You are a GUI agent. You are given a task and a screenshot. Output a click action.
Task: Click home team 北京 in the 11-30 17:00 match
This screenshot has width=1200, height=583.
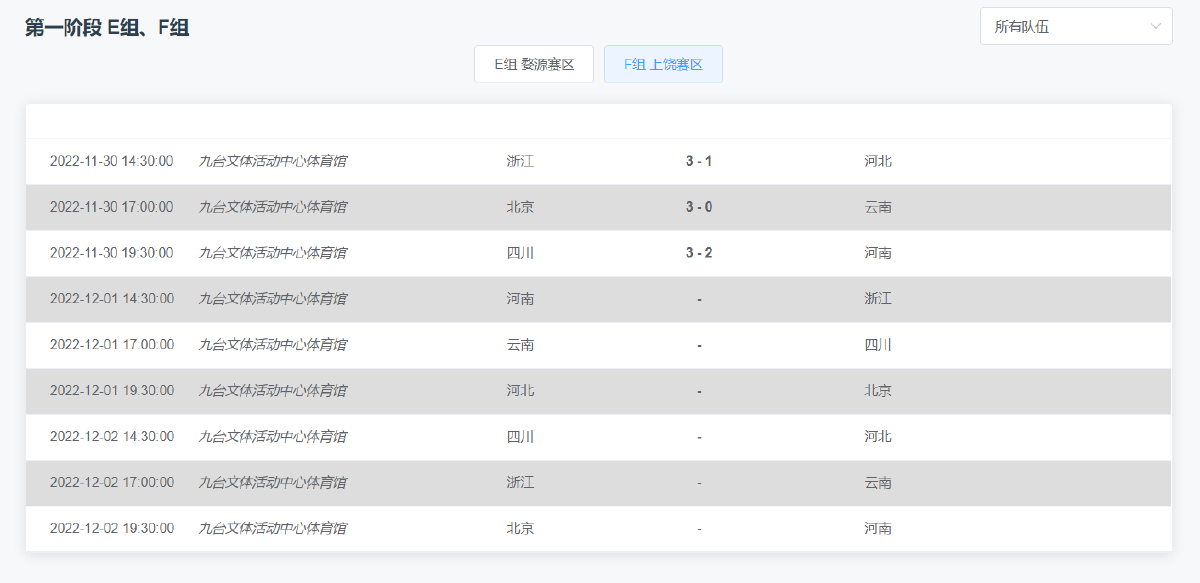tap(520, 207)
